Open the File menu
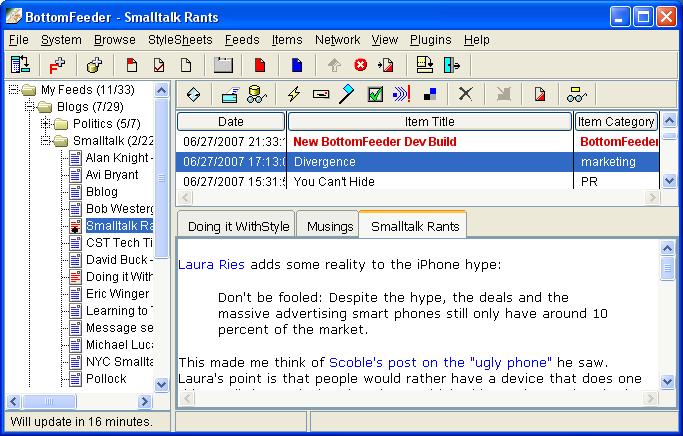Screen dimensions: 683x436 [x=19, y=40]
